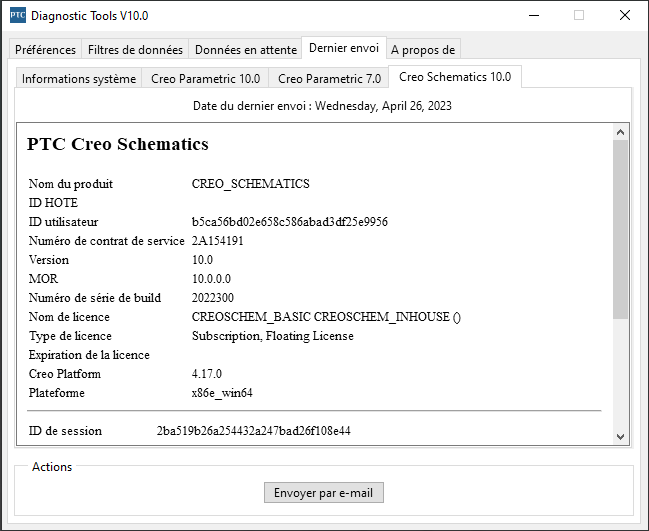This screenshot has width=649, height=531.
Task: Select contract number 2A154191
Action: tap(218, 241)
